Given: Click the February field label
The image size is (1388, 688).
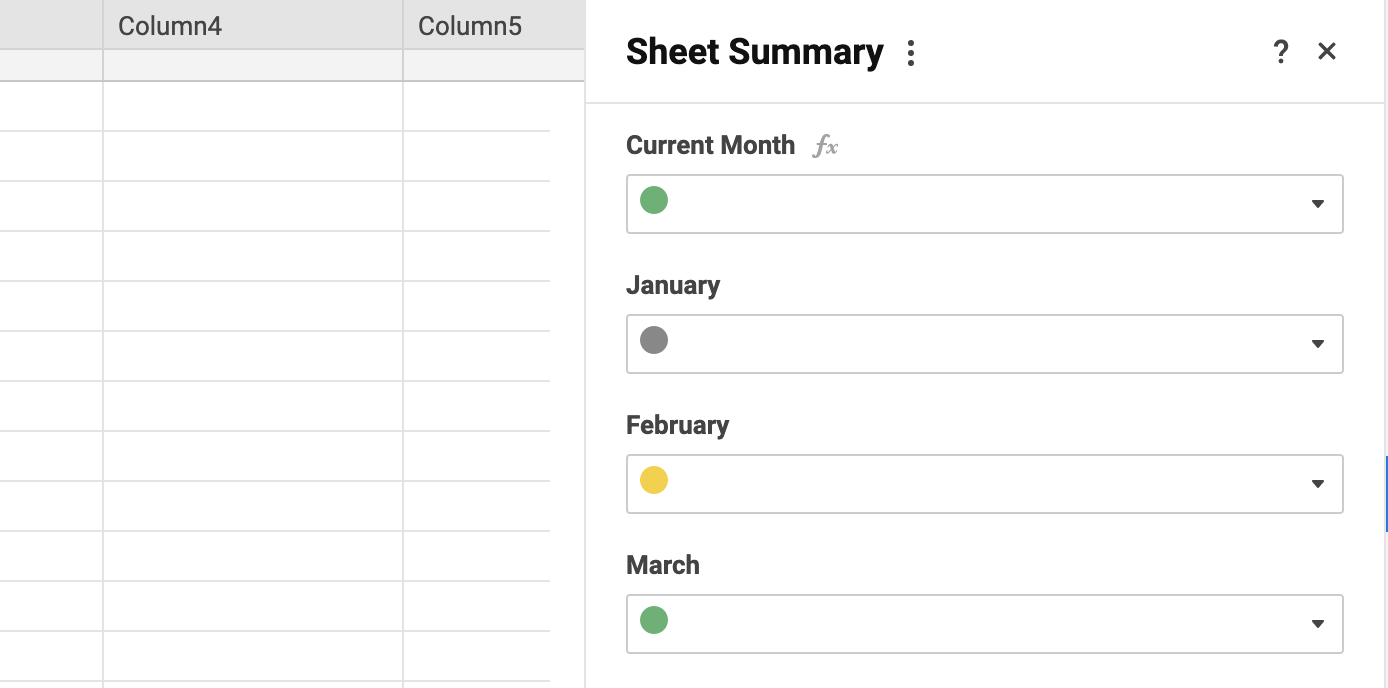Looking at the screenshot, I should click(x=677, y=425).
